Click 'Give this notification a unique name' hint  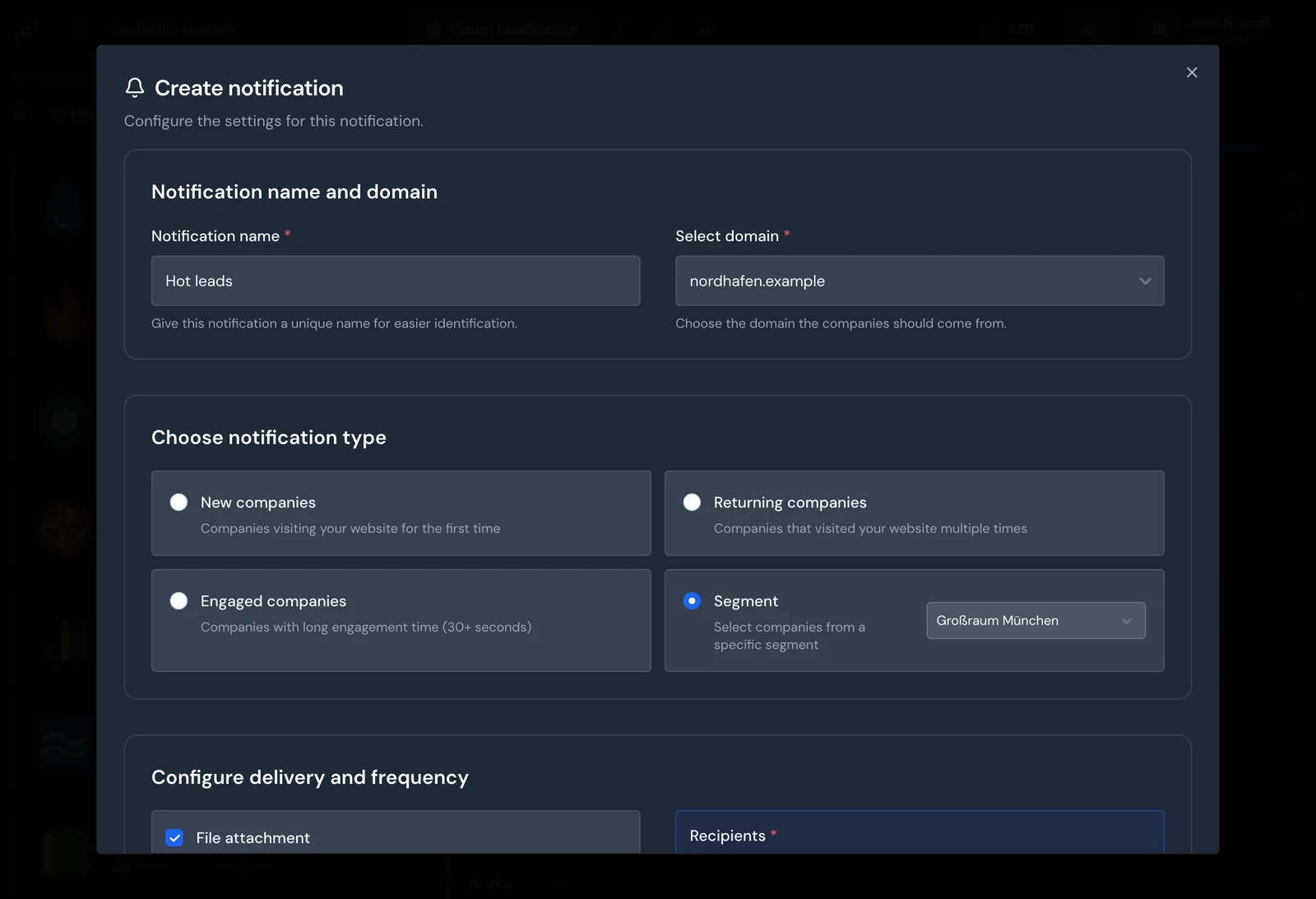334,323
